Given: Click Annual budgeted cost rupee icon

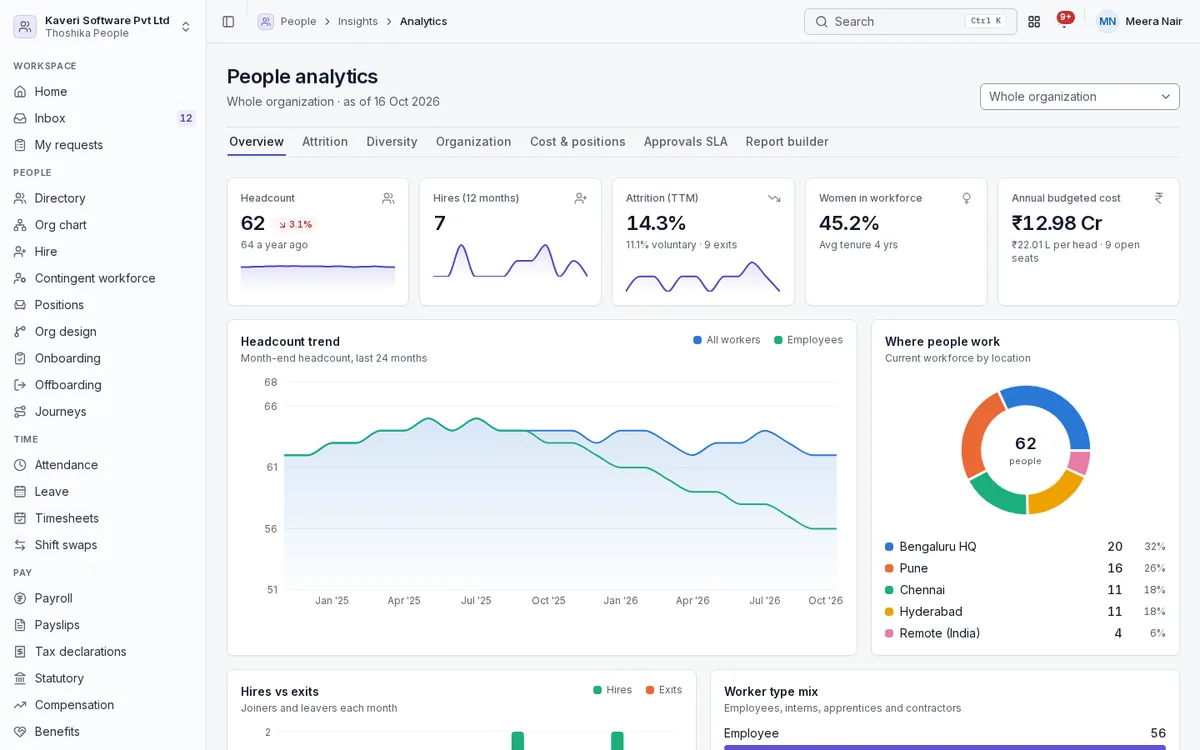Looking at the screenshot, I should click(x=1159, y=198).
